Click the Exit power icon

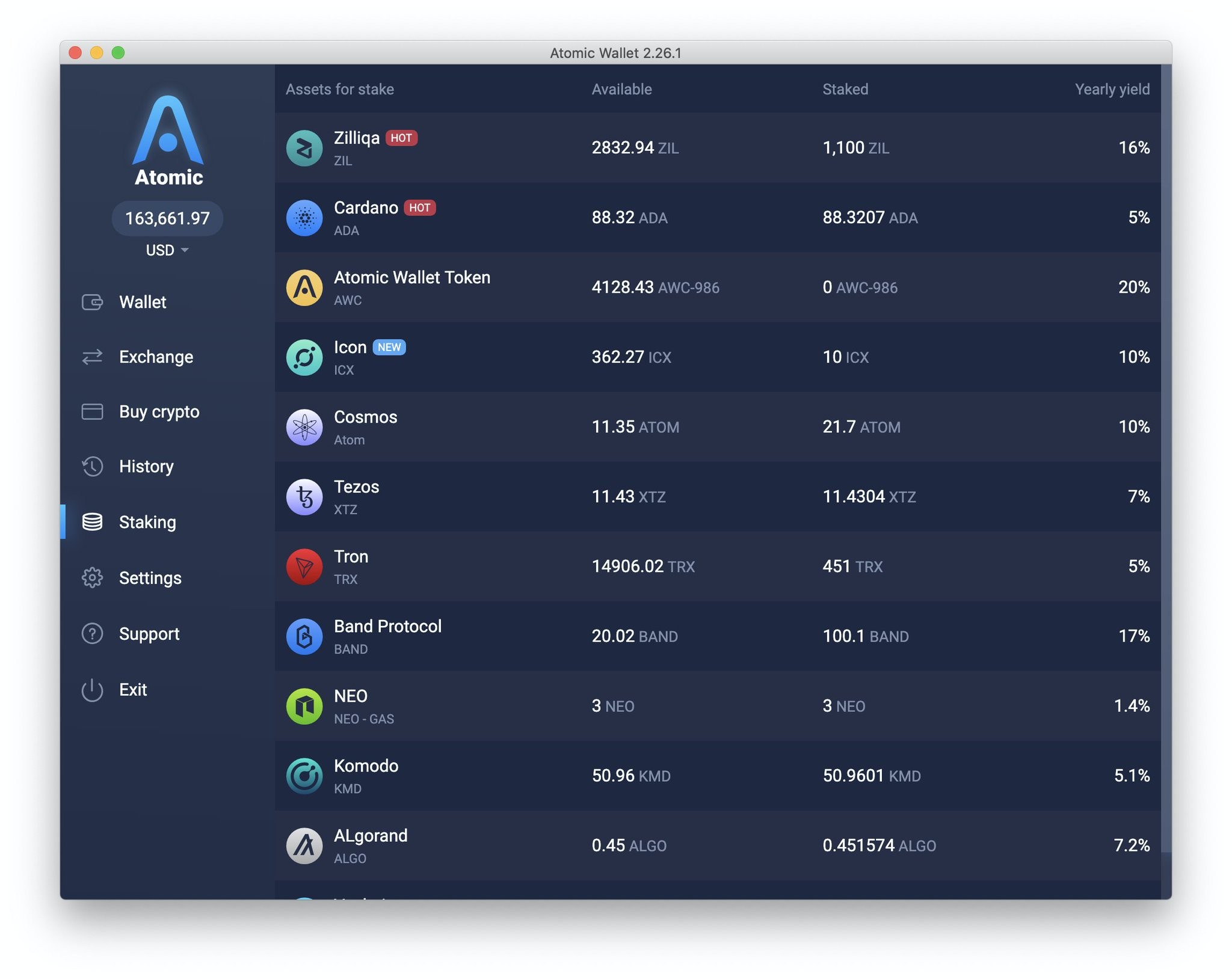coord(92,690)
